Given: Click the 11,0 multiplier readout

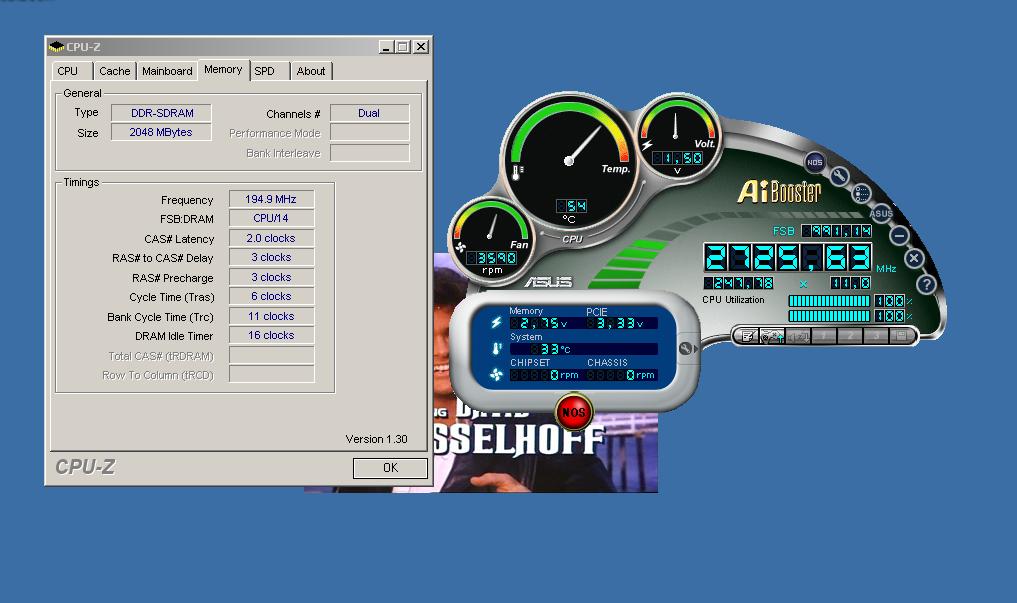Looking at the screenshot, I should (x=850, y=283).
